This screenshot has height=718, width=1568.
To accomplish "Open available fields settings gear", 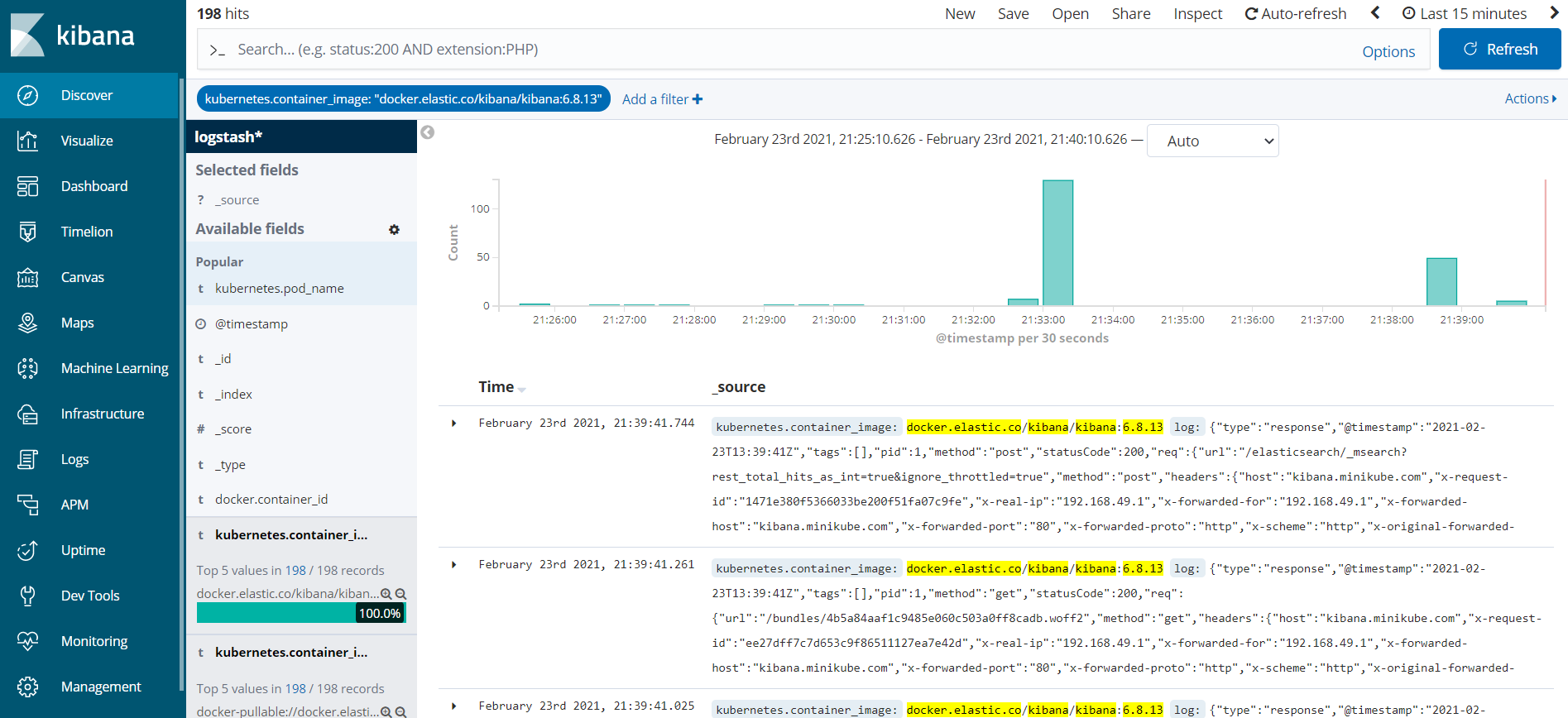I will coord(394,230).
